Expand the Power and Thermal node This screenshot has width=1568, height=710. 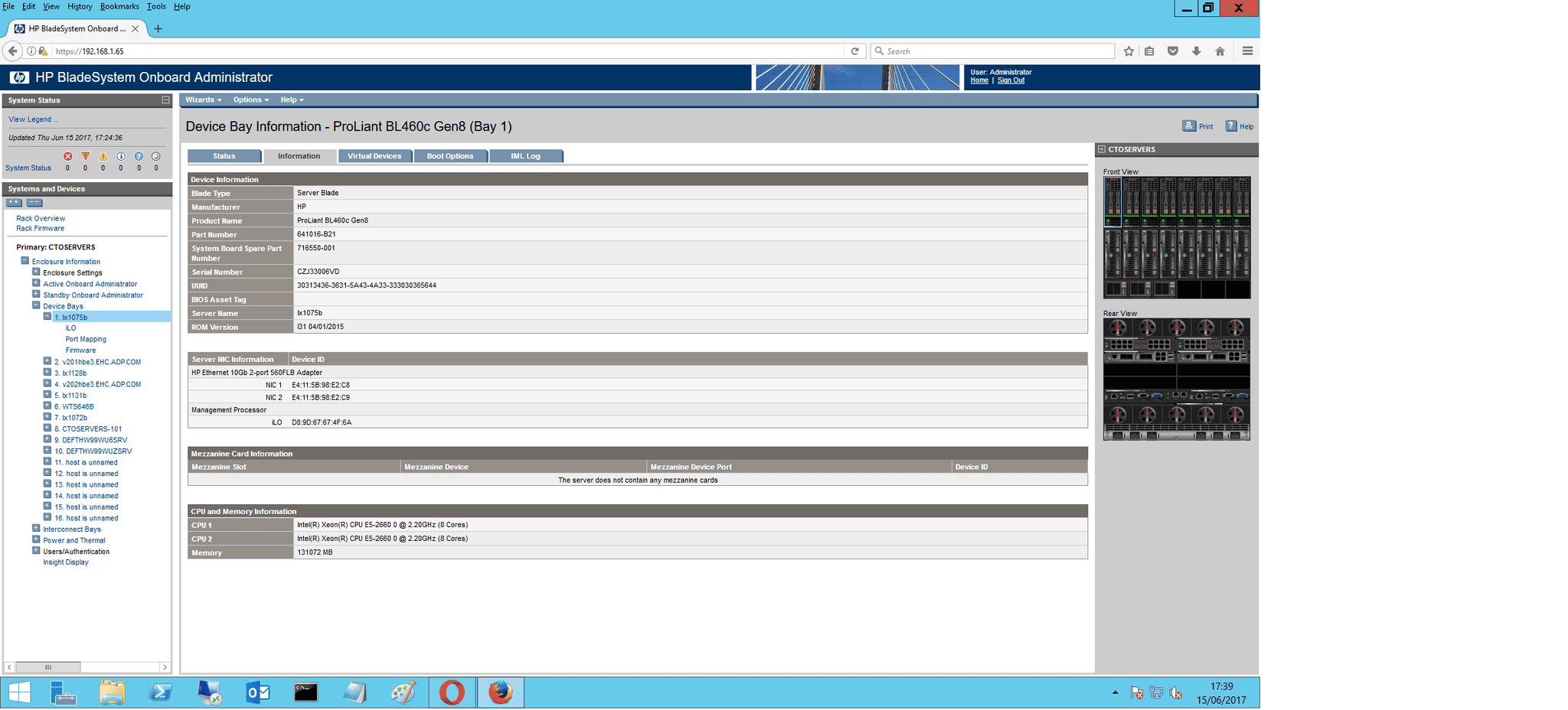coord(36,539)
